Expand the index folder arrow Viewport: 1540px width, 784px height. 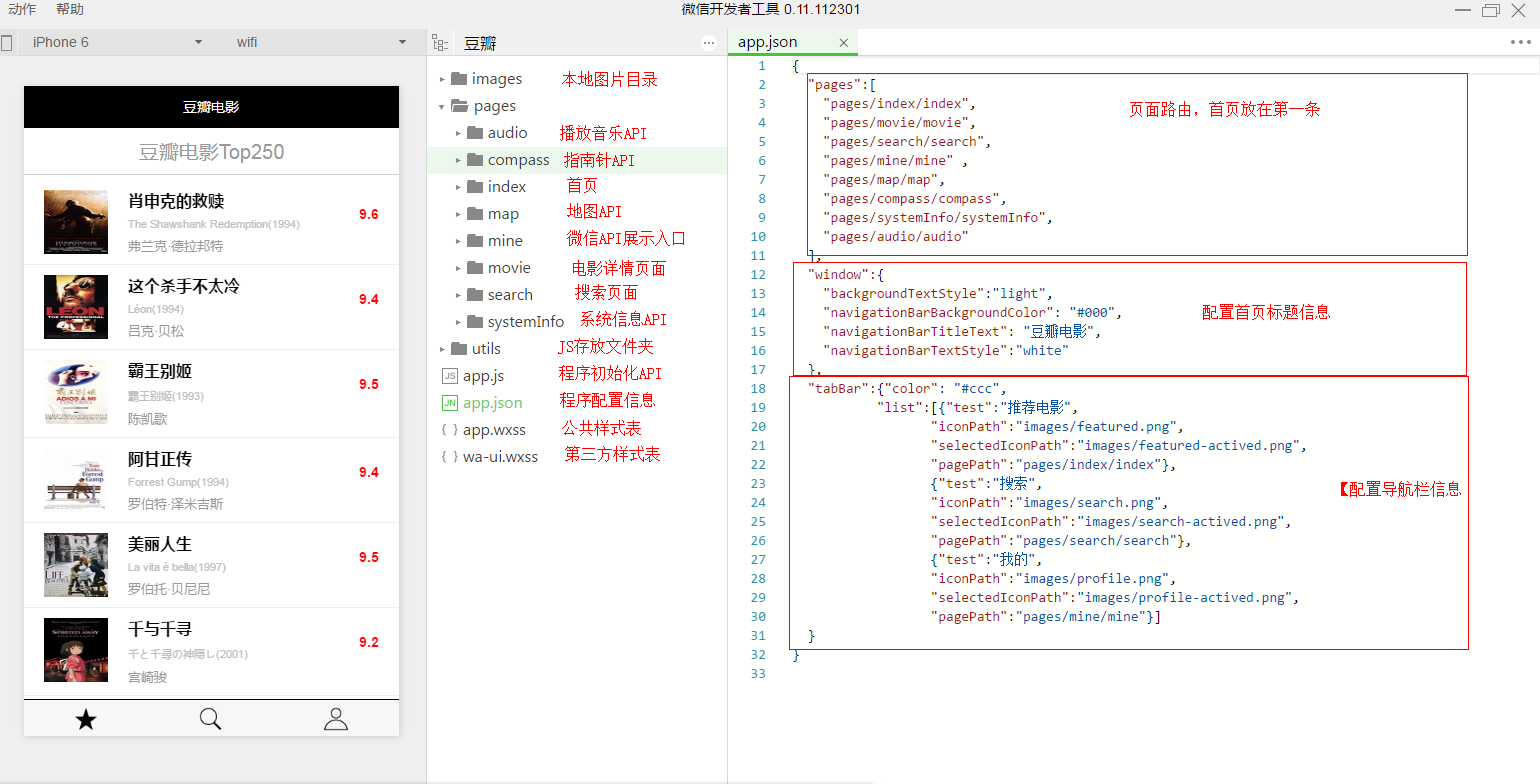(458, 187)
